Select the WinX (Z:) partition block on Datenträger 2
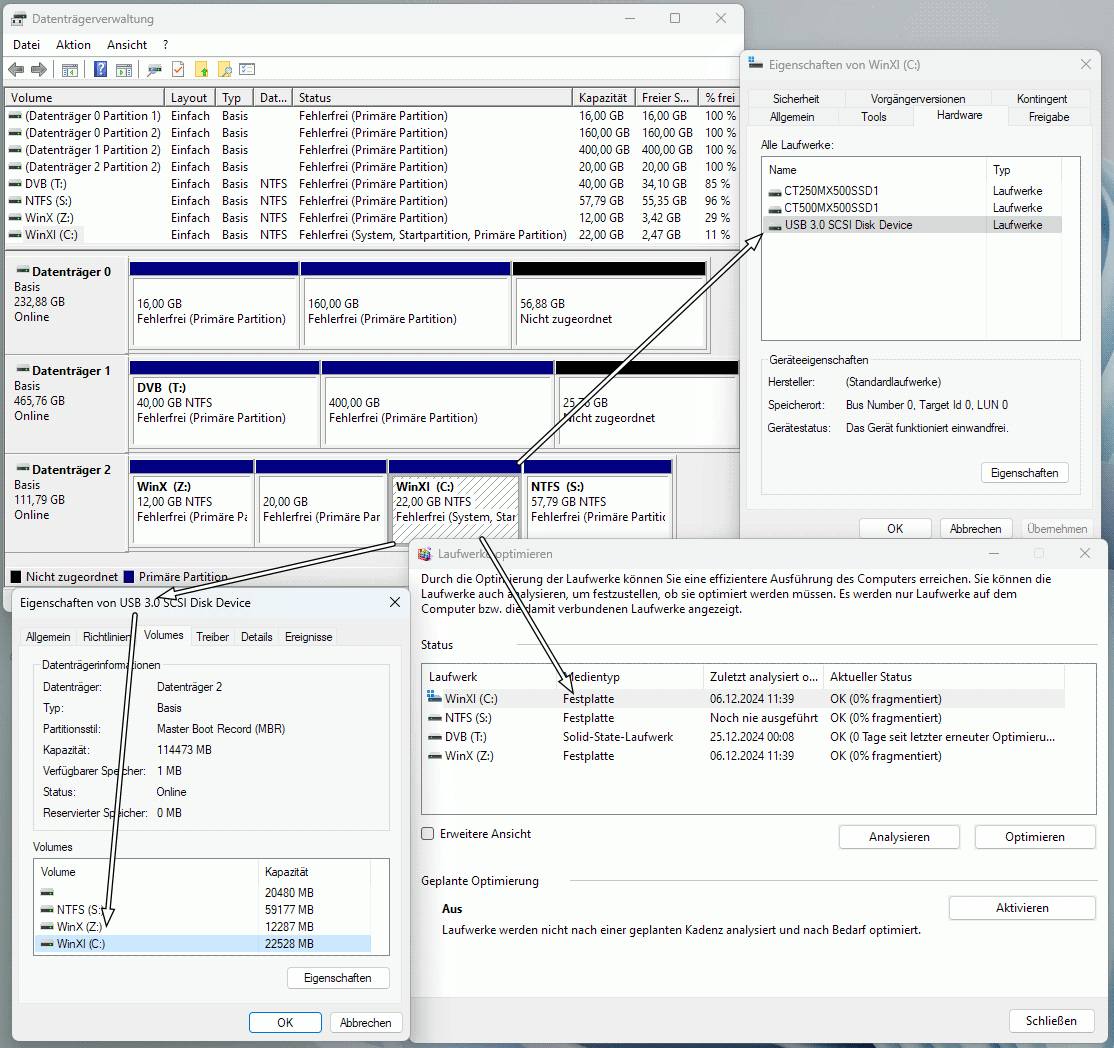 coord(191,509)
